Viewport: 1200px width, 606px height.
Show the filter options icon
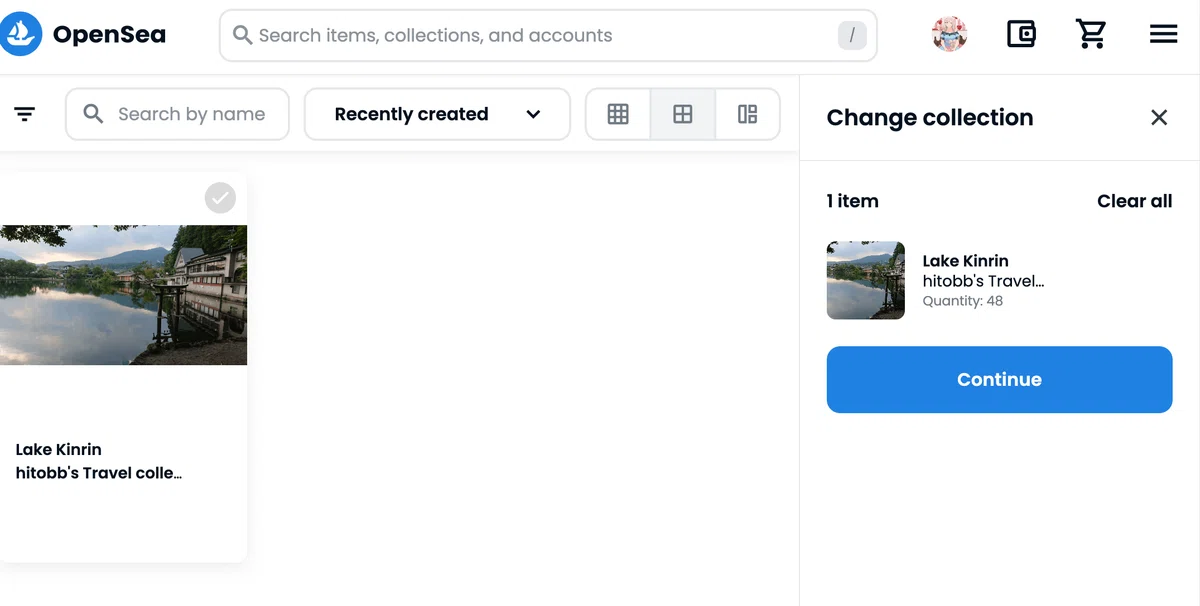pos(25,114)
